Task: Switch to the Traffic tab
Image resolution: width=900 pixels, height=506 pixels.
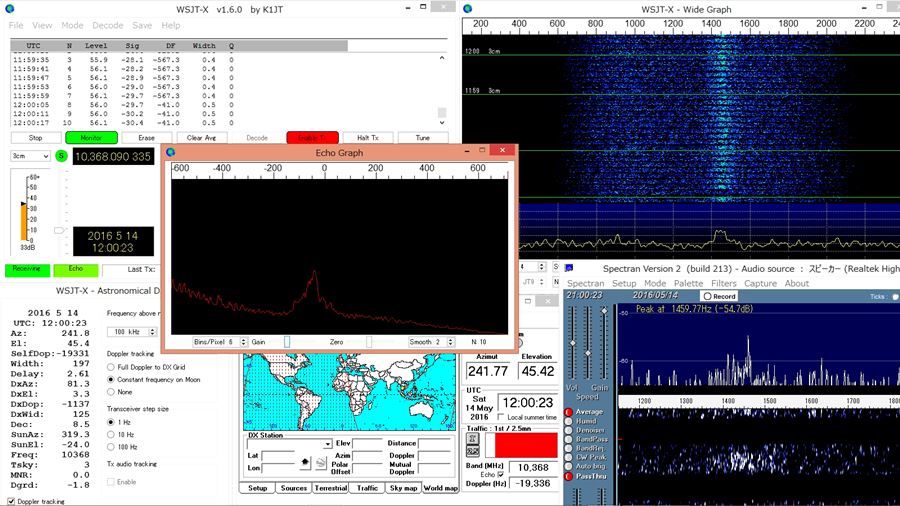Action: coord(367,488)
